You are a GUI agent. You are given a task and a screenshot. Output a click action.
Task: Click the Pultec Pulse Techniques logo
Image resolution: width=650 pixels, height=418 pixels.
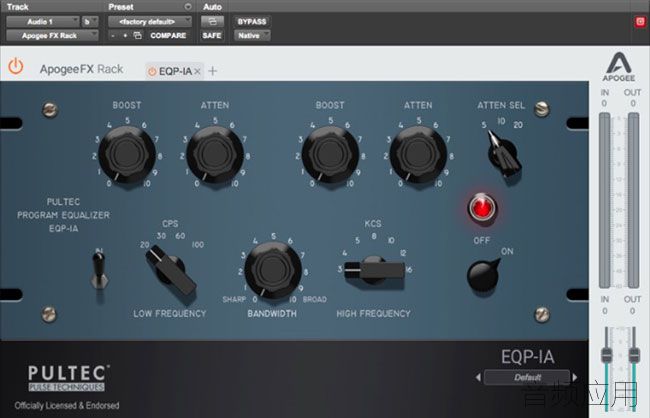point(67,378)
